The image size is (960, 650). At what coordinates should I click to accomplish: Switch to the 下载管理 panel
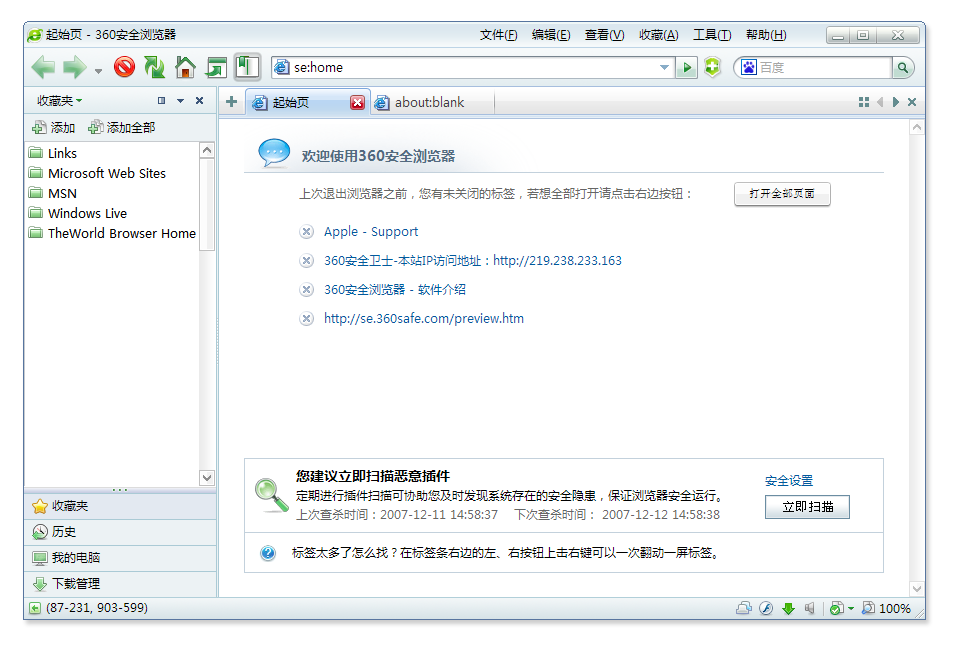121,584
